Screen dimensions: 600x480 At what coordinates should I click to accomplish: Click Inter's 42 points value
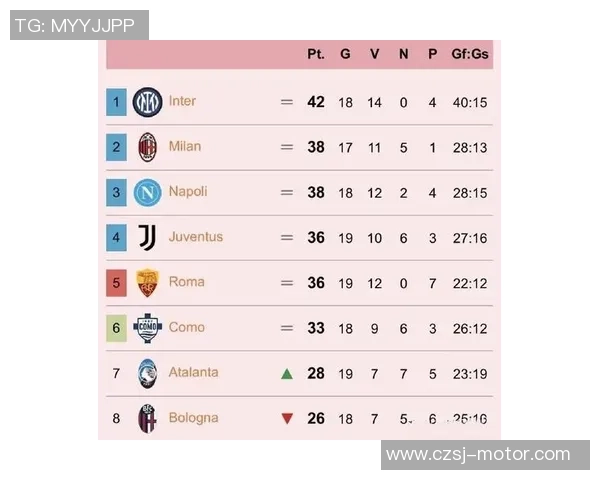pos(316,102)
